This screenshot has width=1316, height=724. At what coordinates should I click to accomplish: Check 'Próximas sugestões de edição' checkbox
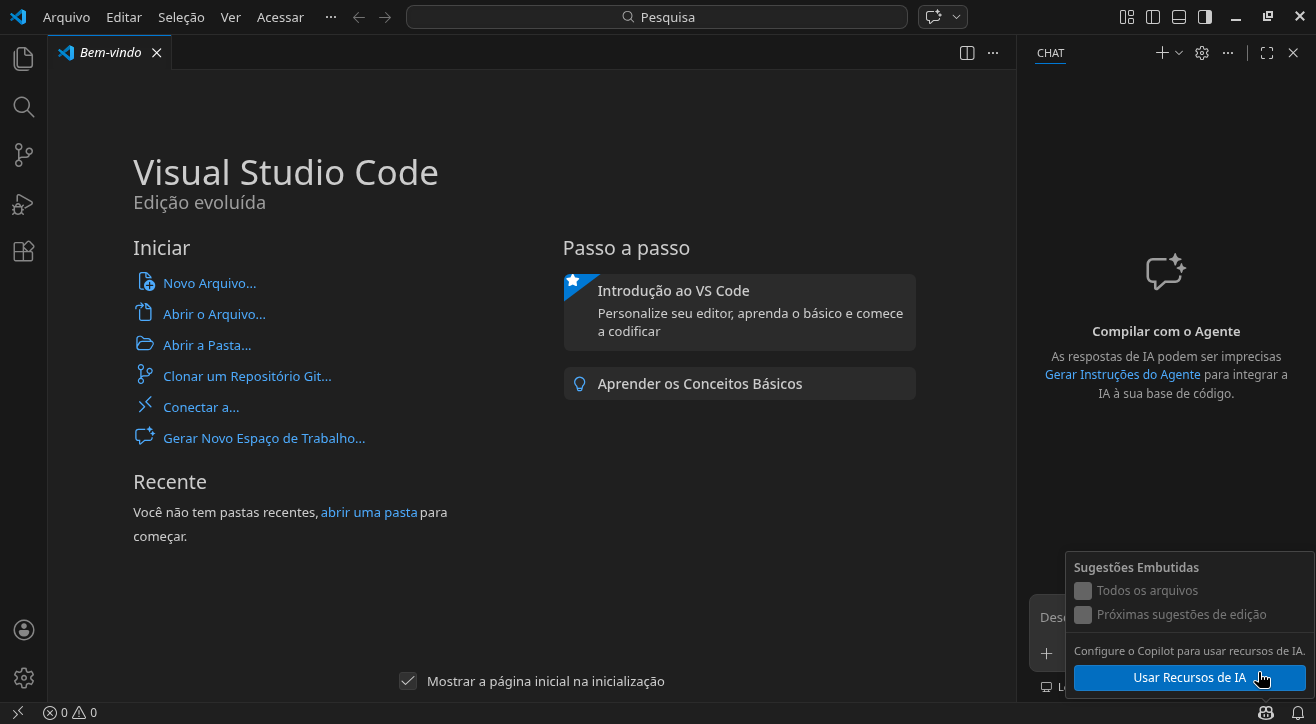pos(1083,615)
